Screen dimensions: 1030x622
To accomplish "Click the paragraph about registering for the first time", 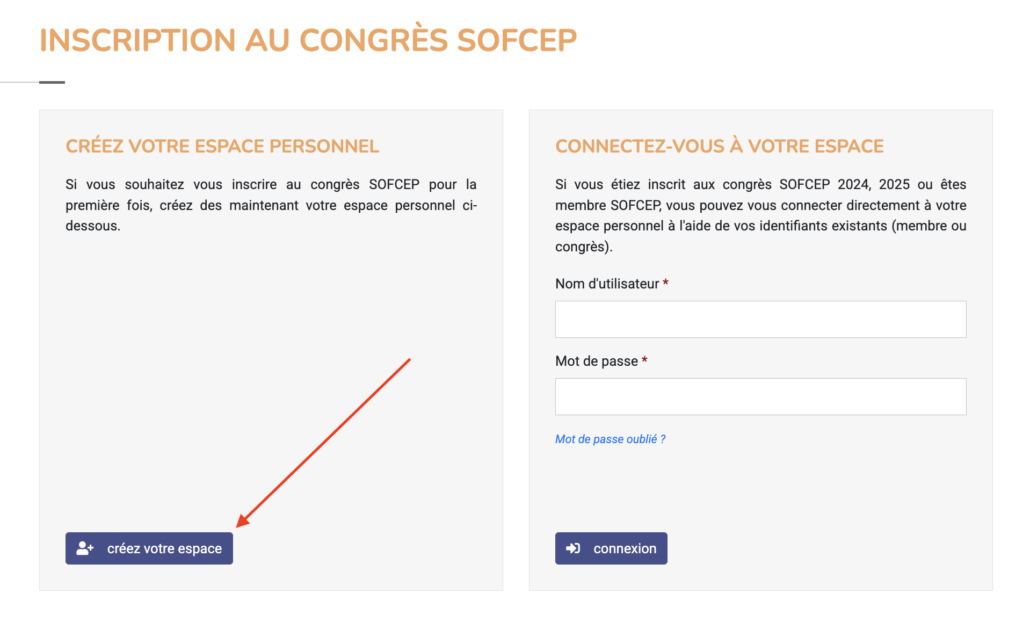I will click(x=270, y=205).
